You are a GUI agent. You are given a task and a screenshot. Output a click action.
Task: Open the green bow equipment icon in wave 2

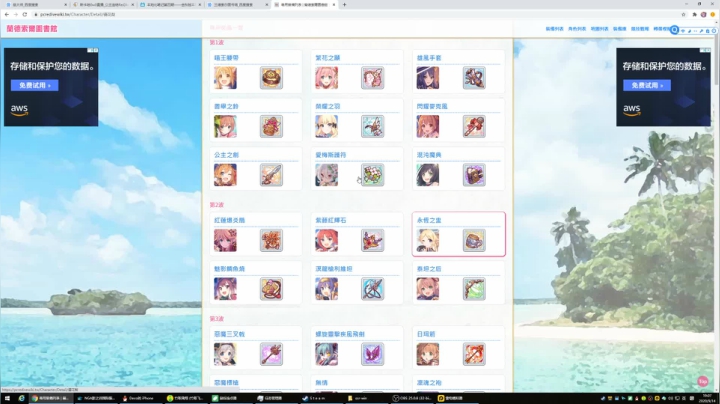(474, 289)
